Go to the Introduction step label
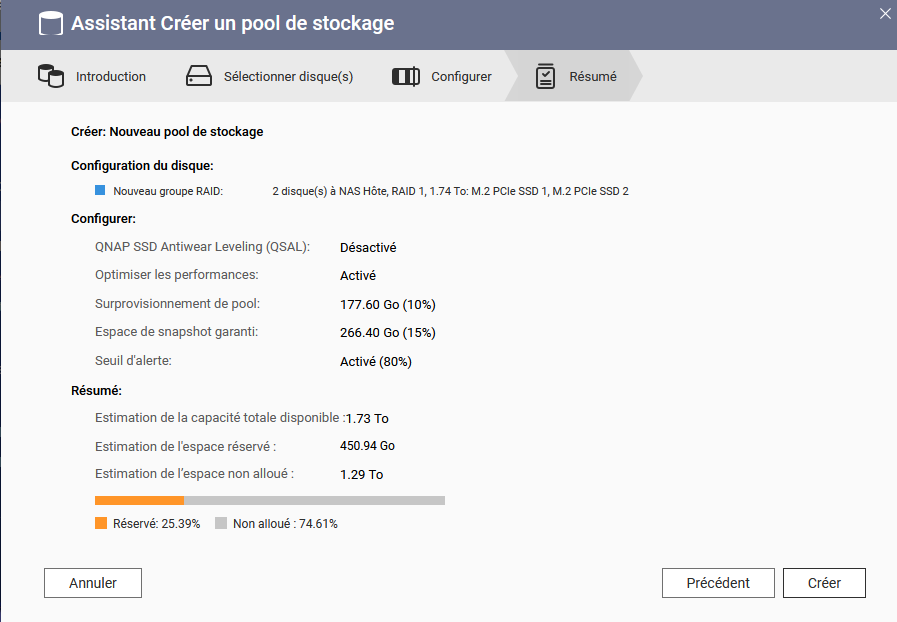The width and height of the screenshot is (897, 622). pos(111,76)
